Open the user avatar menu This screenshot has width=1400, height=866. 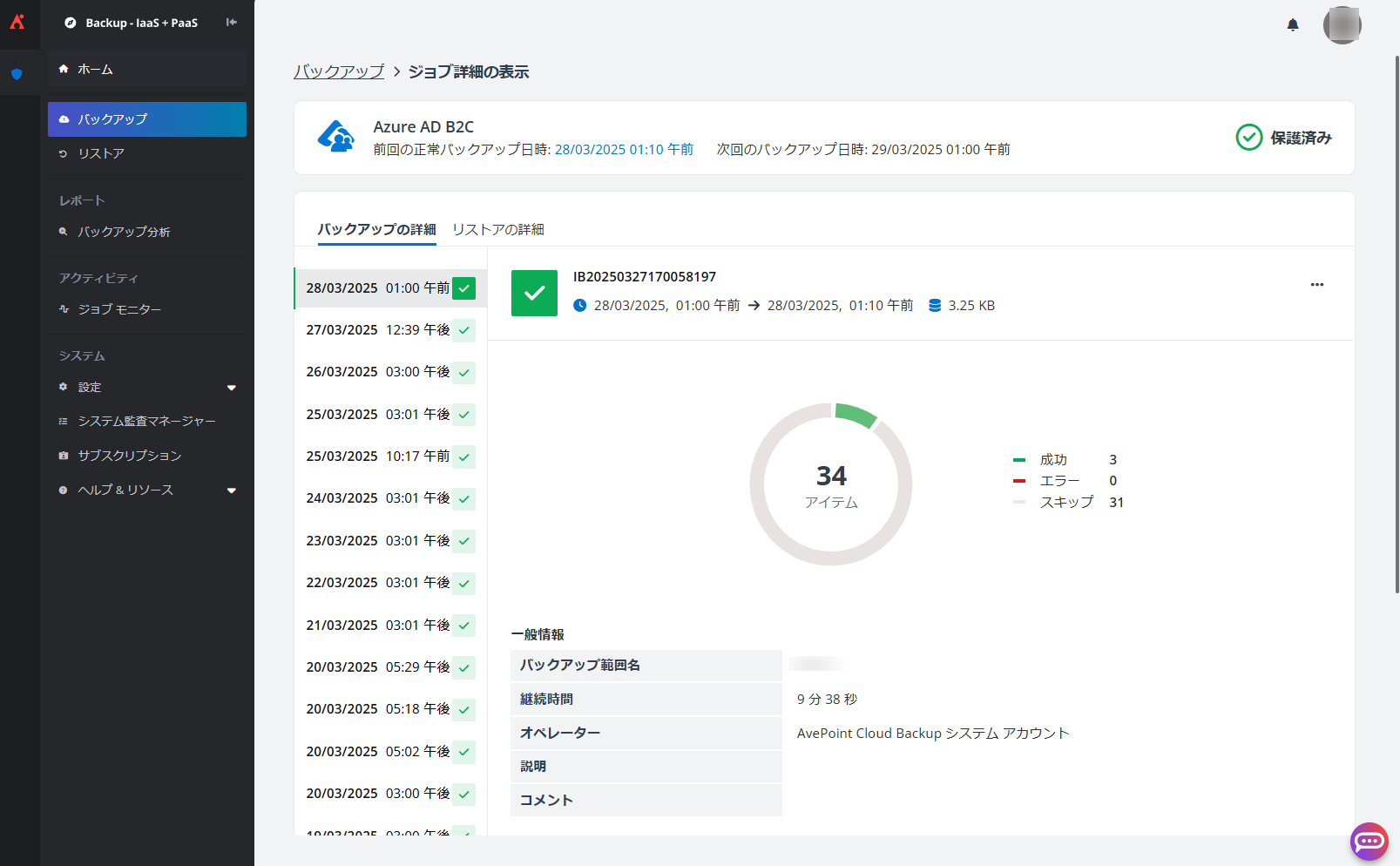coord(1342,24)
